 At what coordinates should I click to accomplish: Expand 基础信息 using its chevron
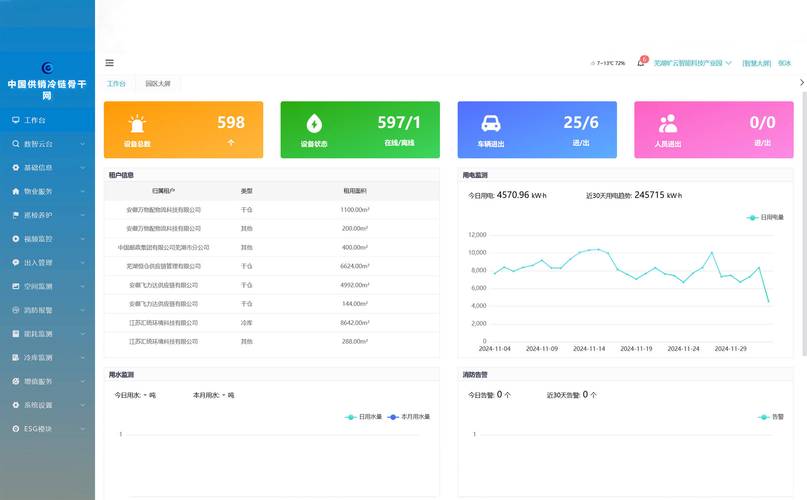coord(82,167)
